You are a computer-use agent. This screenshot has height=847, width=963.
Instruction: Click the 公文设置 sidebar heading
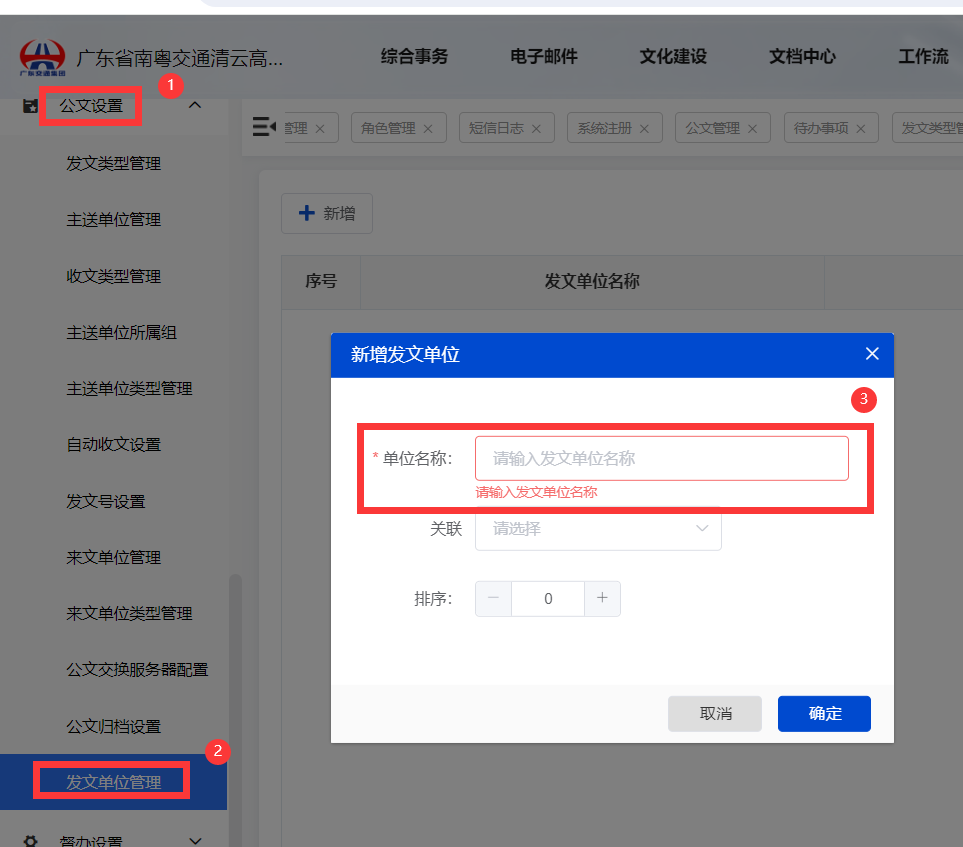pos(91,106)
